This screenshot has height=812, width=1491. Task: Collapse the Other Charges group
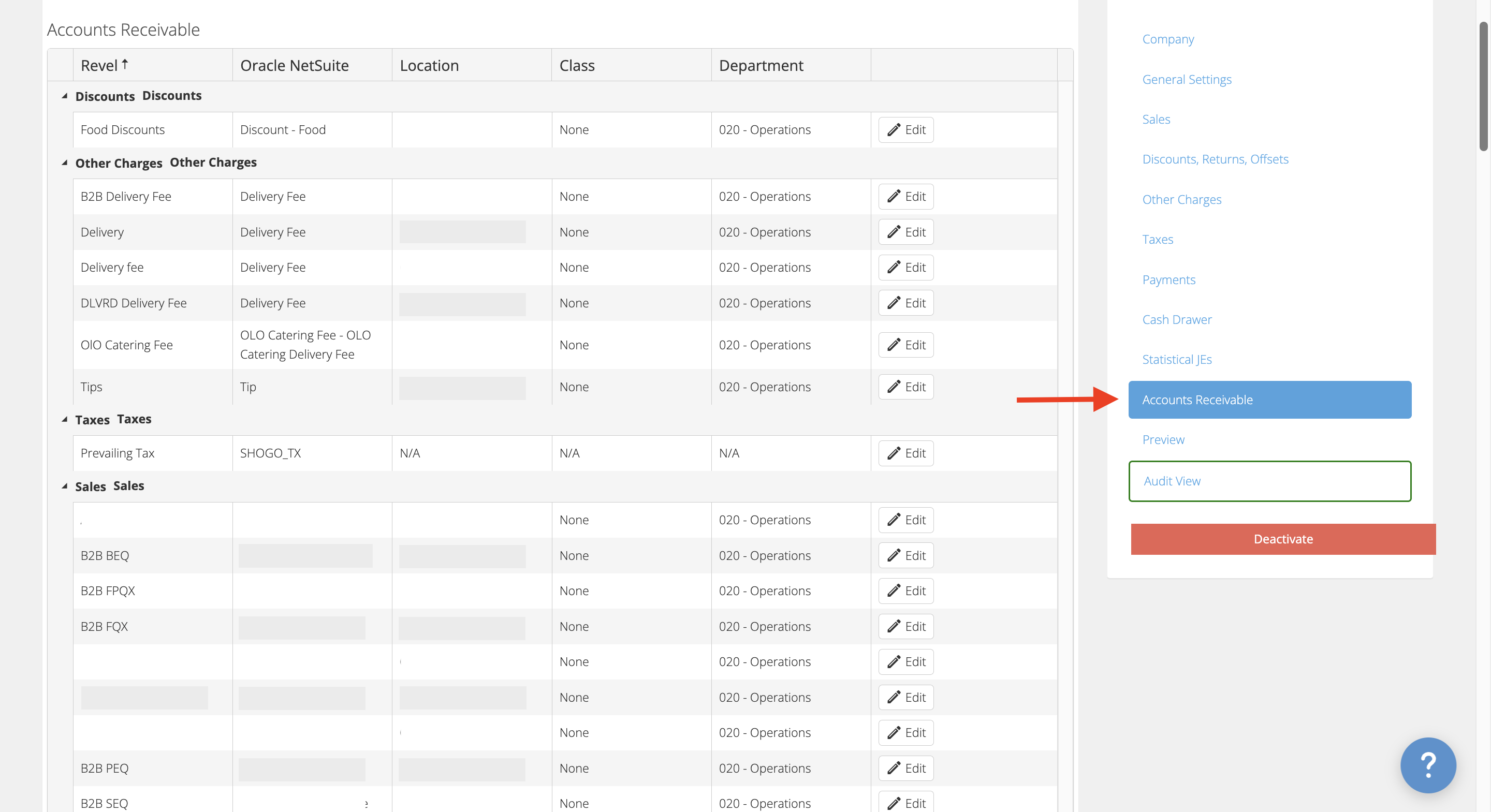point(64,163)
